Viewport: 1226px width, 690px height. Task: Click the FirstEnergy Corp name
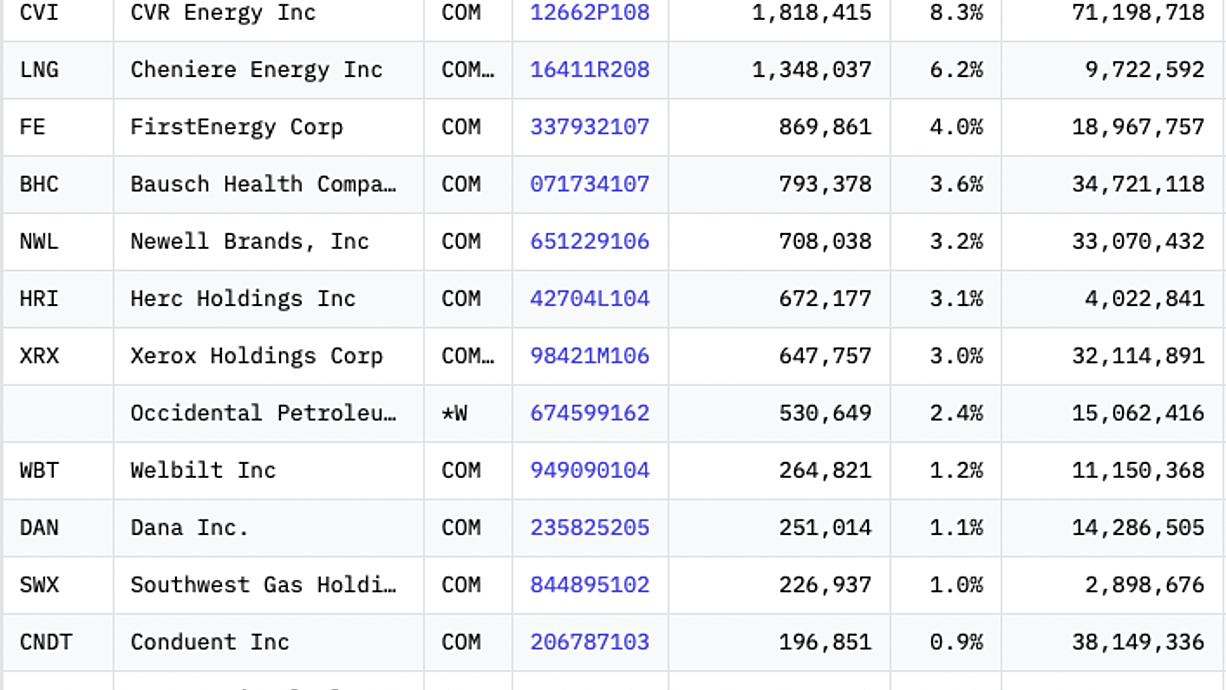(x=236, y=127)
